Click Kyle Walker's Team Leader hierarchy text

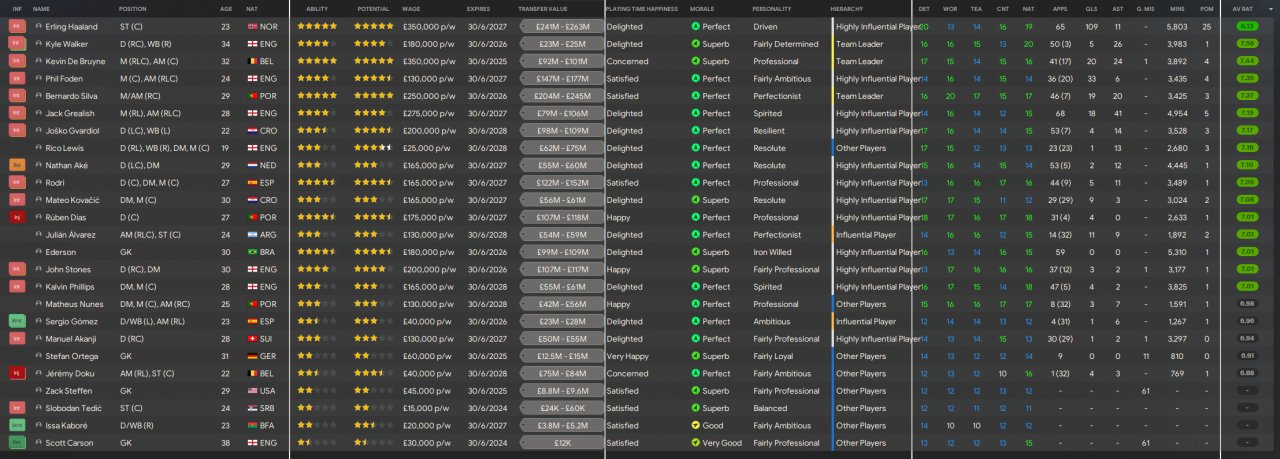tap(859, 44)
